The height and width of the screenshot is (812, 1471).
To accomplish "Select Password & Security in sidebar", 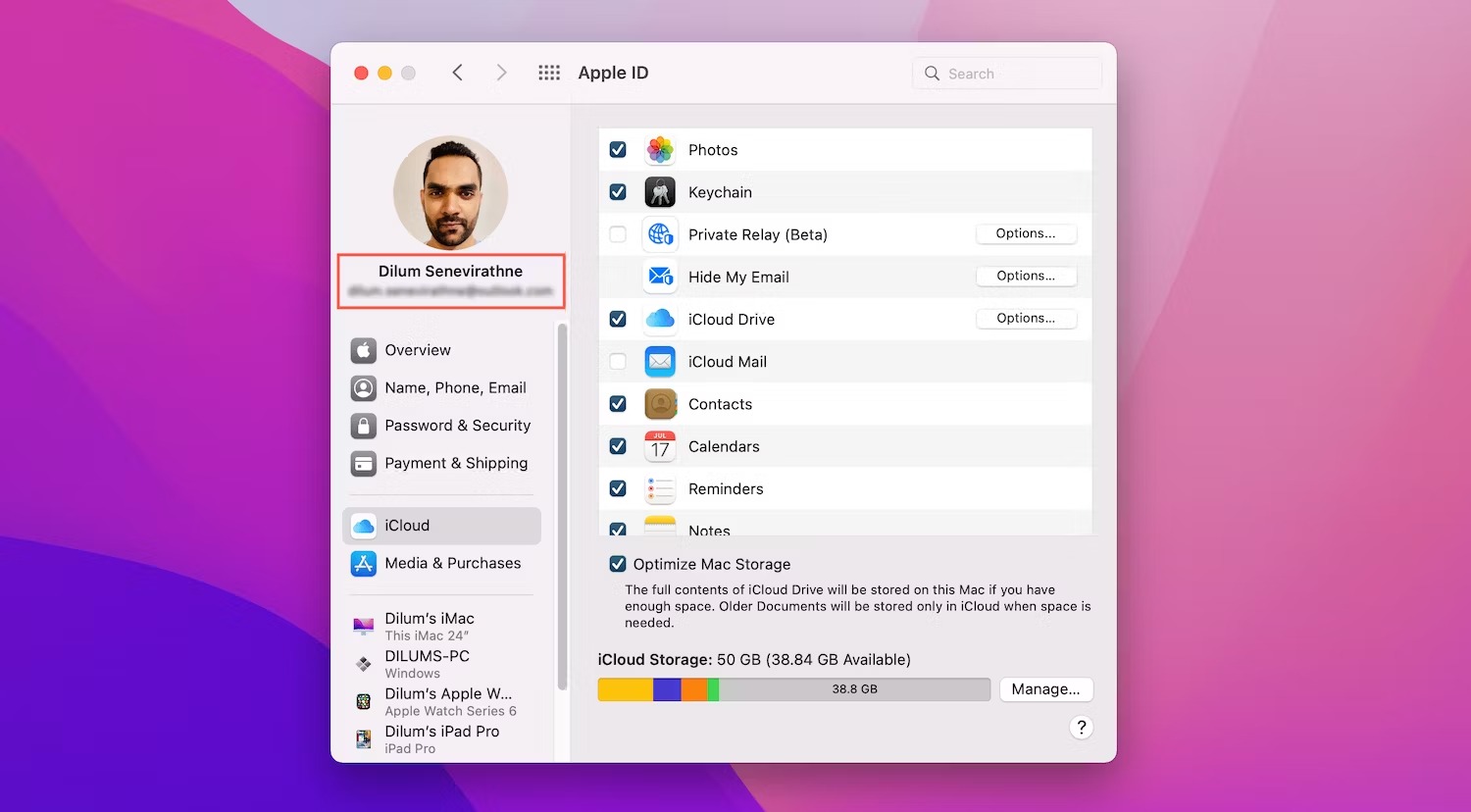I will click(457, 426).
